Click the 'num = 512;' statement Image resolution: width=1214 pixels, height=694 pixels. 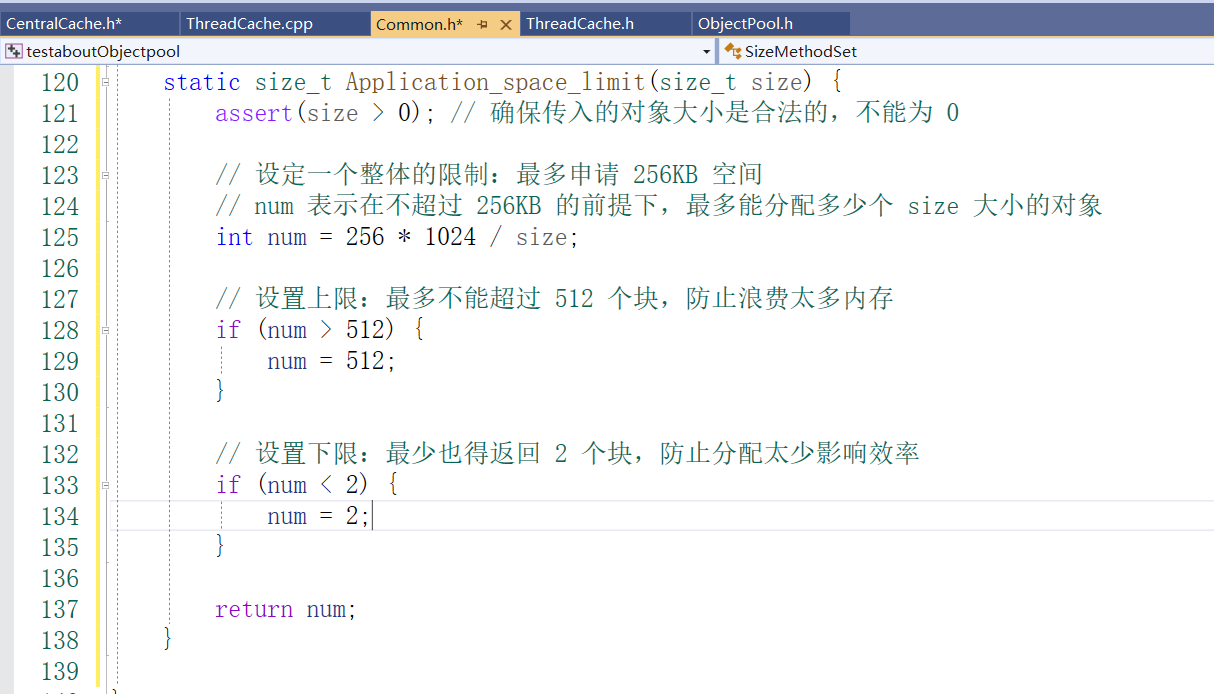pyautogui.click(x=332, y=361)
